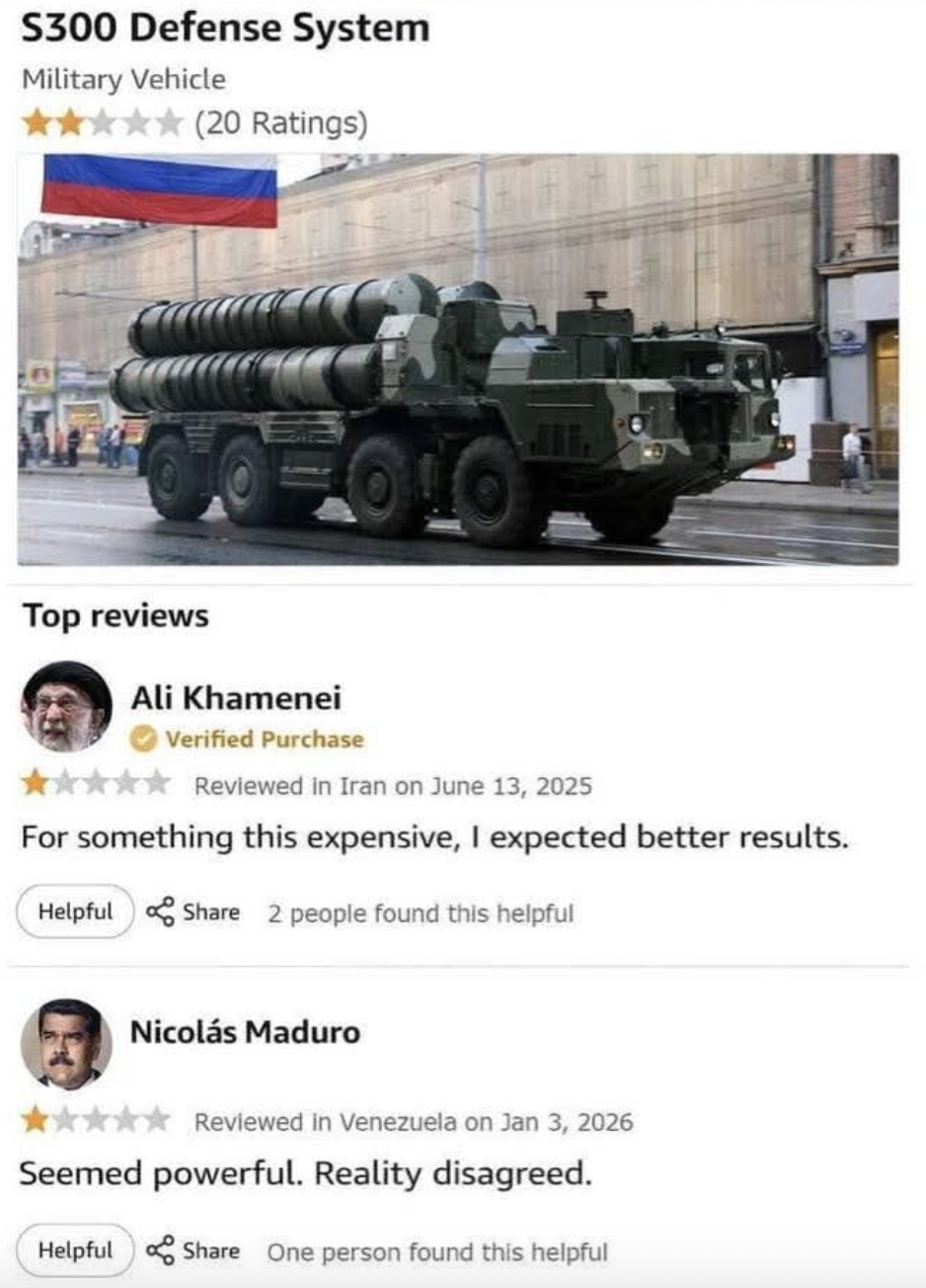Click the S300 Defense System title
The width and height of the screenshot is (926, 1288).
pos(226,28)
